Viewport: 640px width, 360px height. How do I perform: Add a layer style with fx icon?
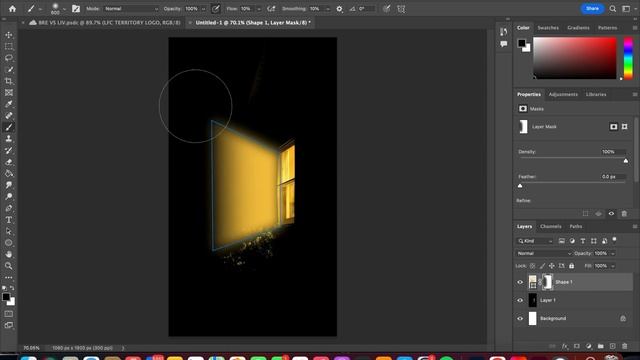(x=564, y=346)
